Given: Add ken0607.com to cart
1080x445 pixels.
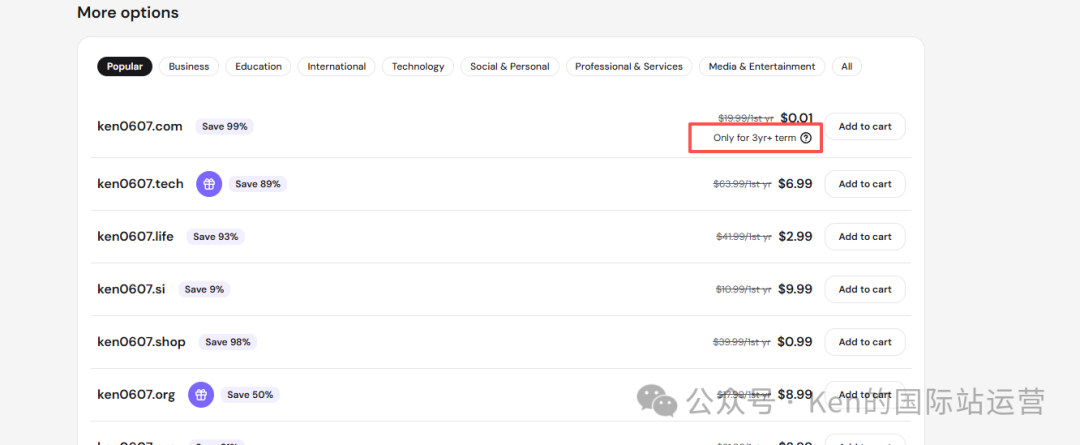Looking at the screenshot, I should [x=865, y=127].
